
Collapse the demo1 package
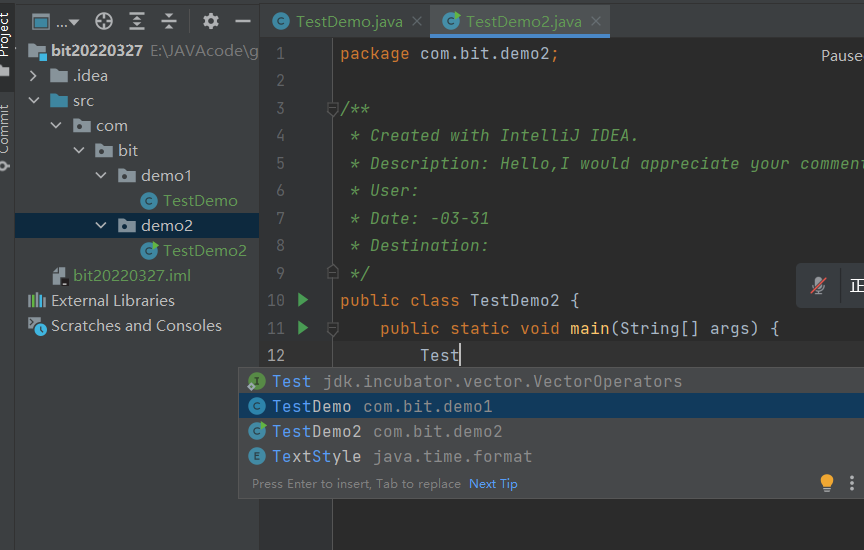pyautogui.click(x=101, y=176)
